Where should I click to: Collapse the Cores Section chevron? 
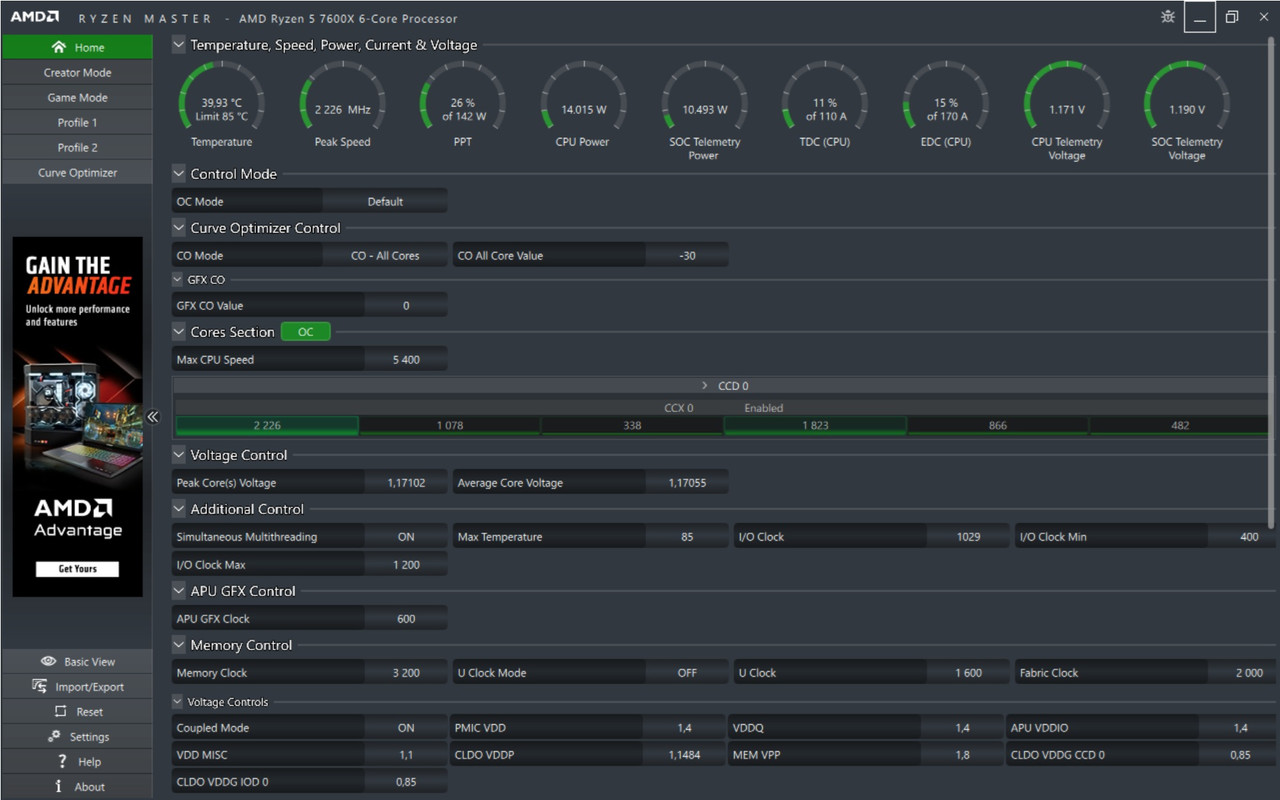(x=179, y=332)
